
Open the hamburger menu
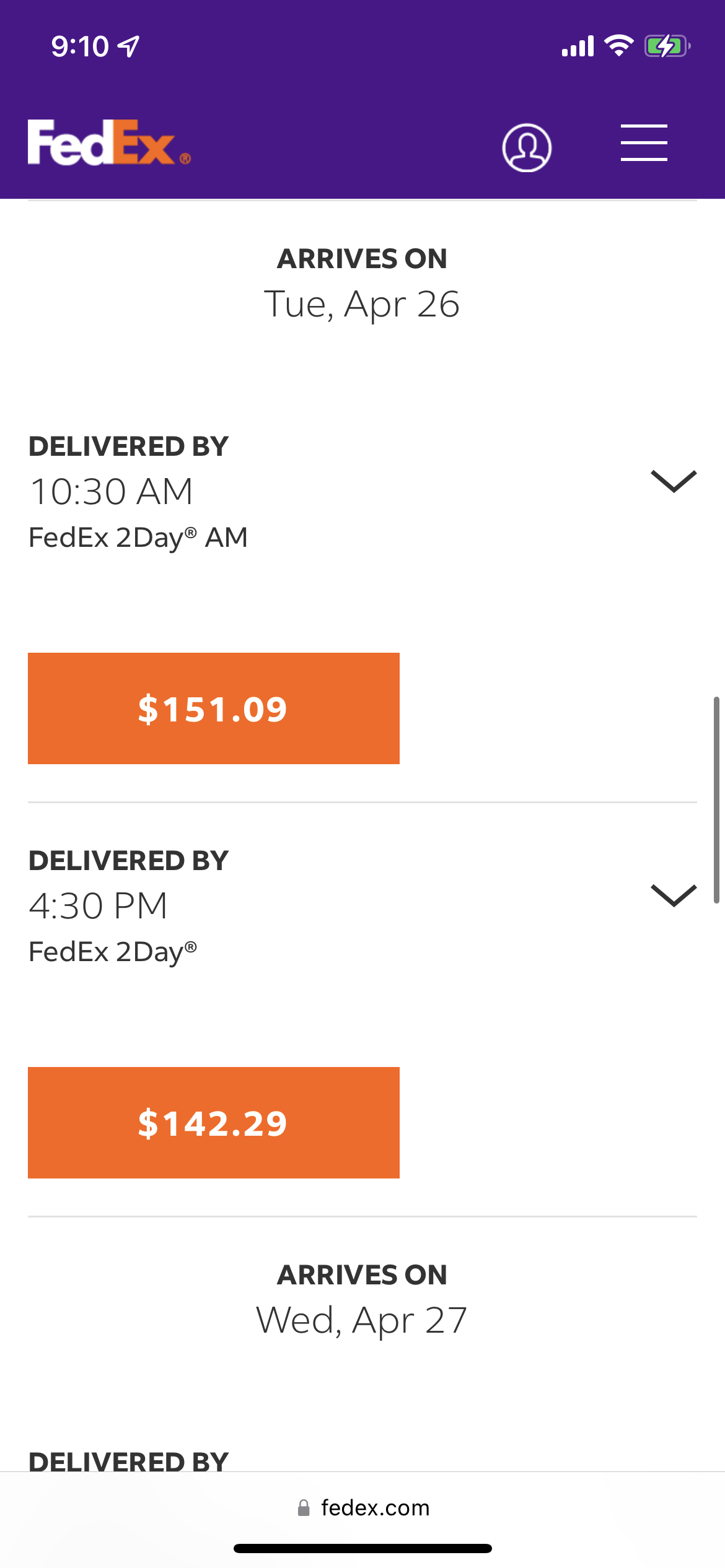(644, 142)
